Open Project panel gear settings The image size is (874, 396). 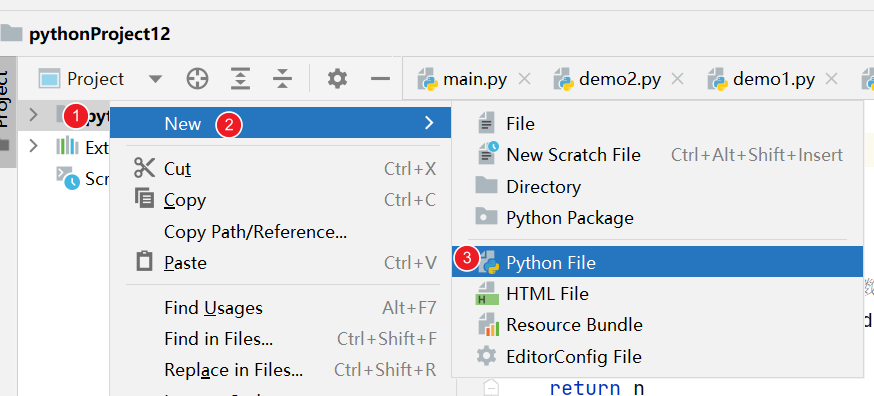click(x=337, y=79)
